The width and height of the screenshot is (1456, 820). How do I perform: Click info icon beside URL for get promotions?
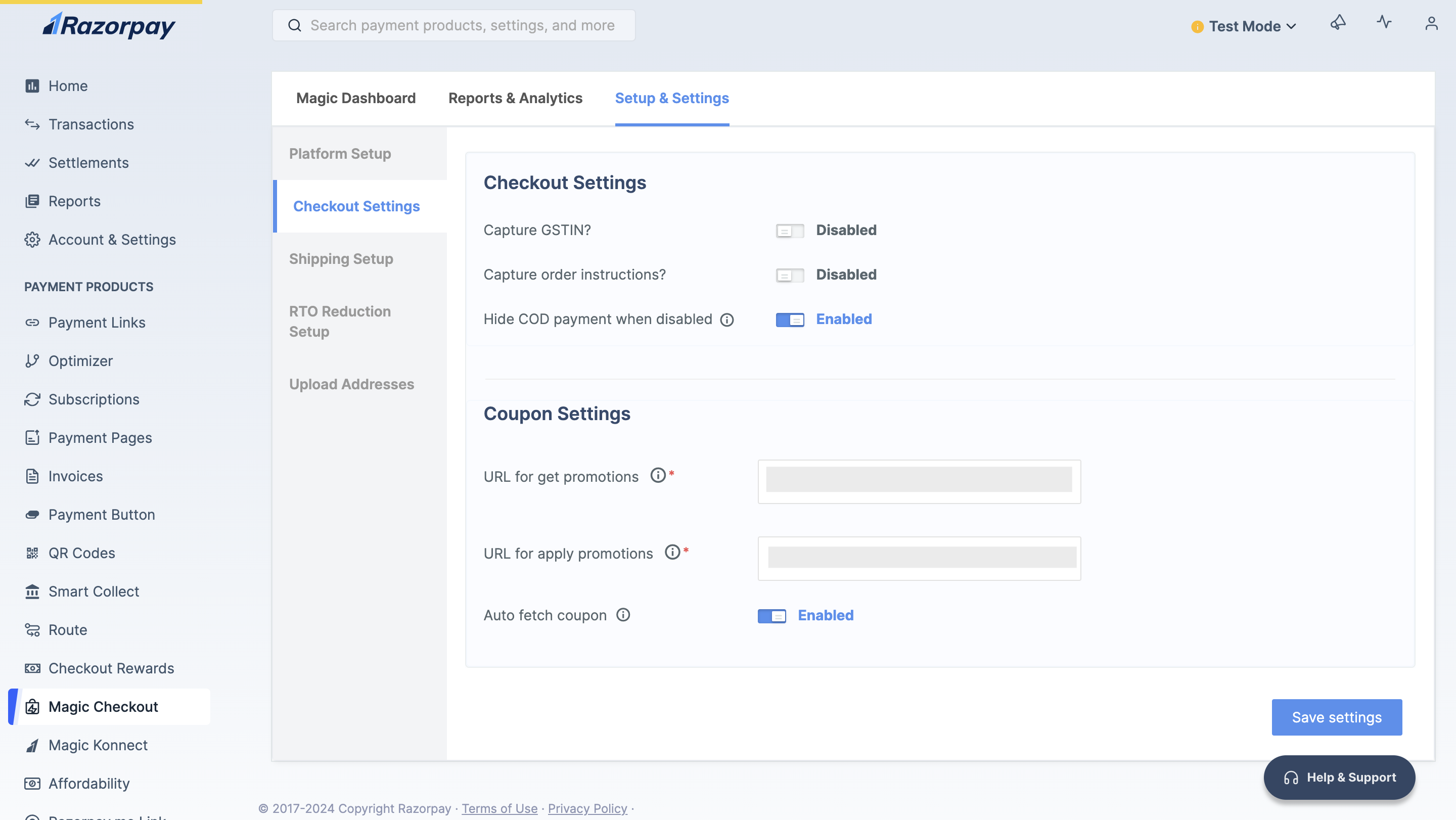[x=658, y=475]
